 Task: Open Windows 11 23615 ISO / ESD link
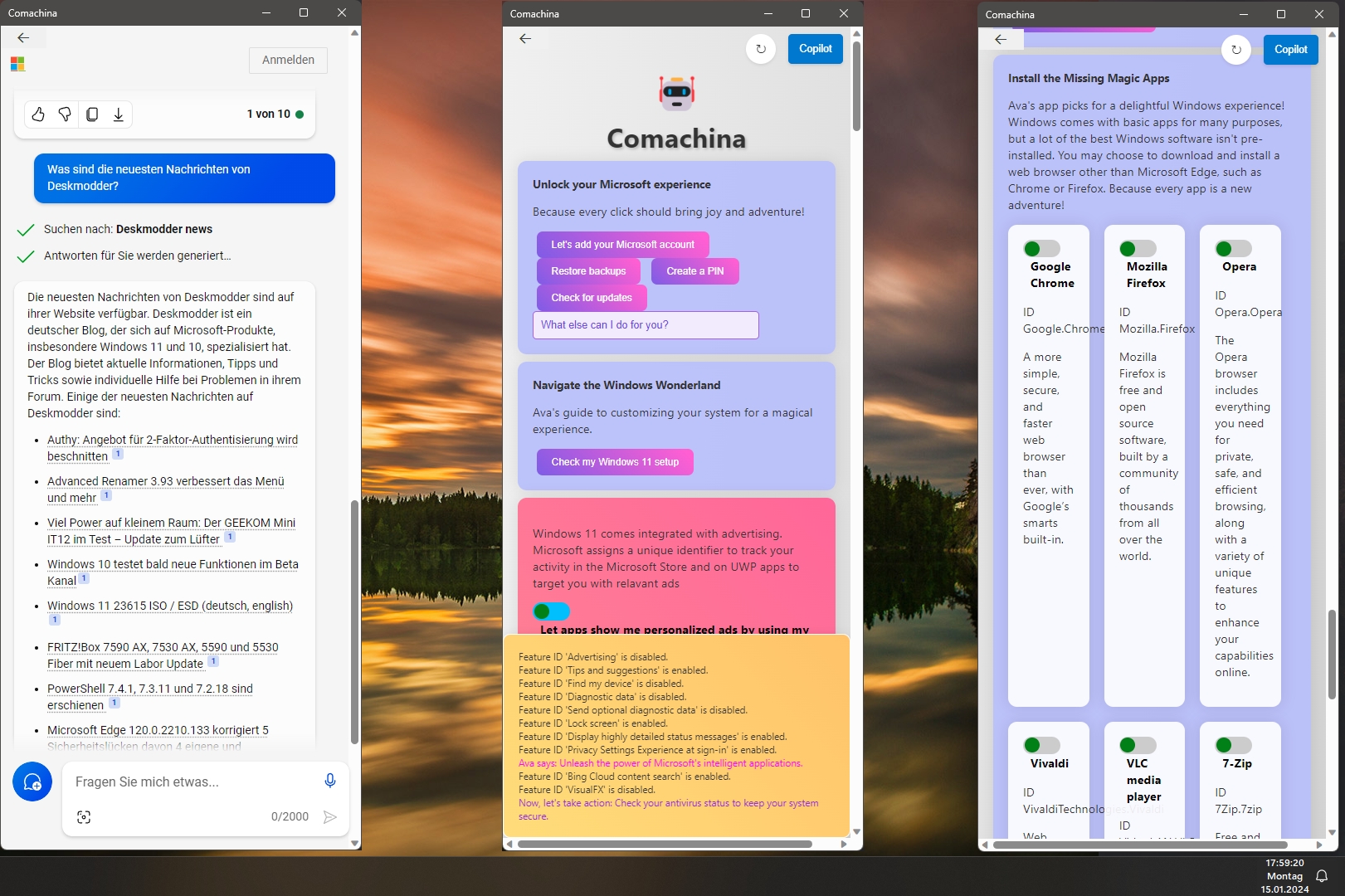(x=170, y=606)
